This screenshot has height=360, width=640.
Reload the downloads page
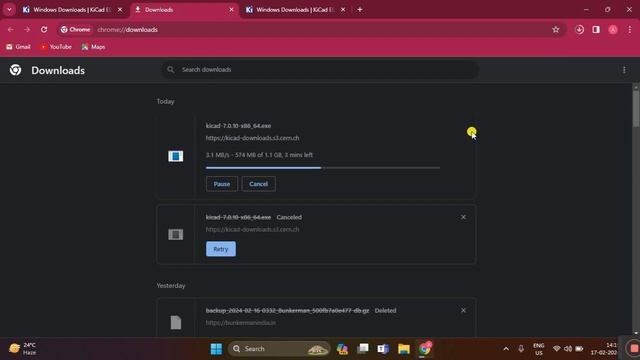click(x=44, y=29)
